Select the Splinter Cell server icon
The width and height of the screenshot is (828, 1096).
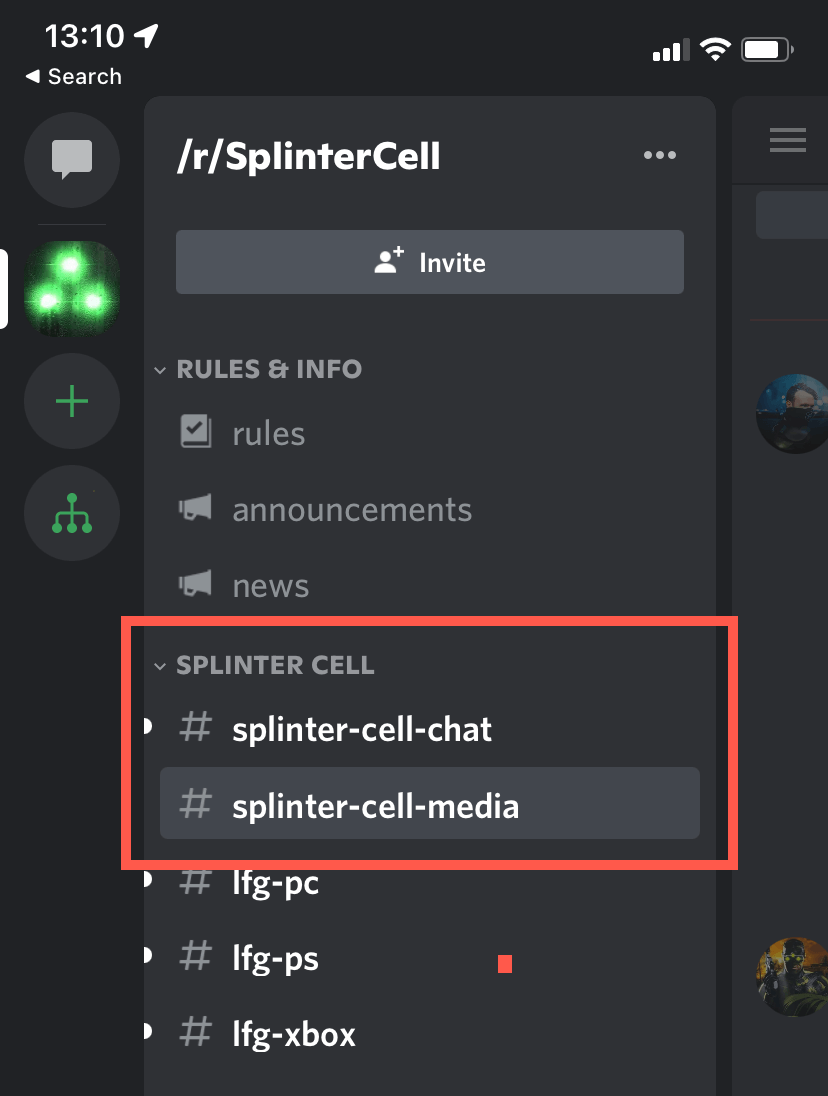click(72, 289)
